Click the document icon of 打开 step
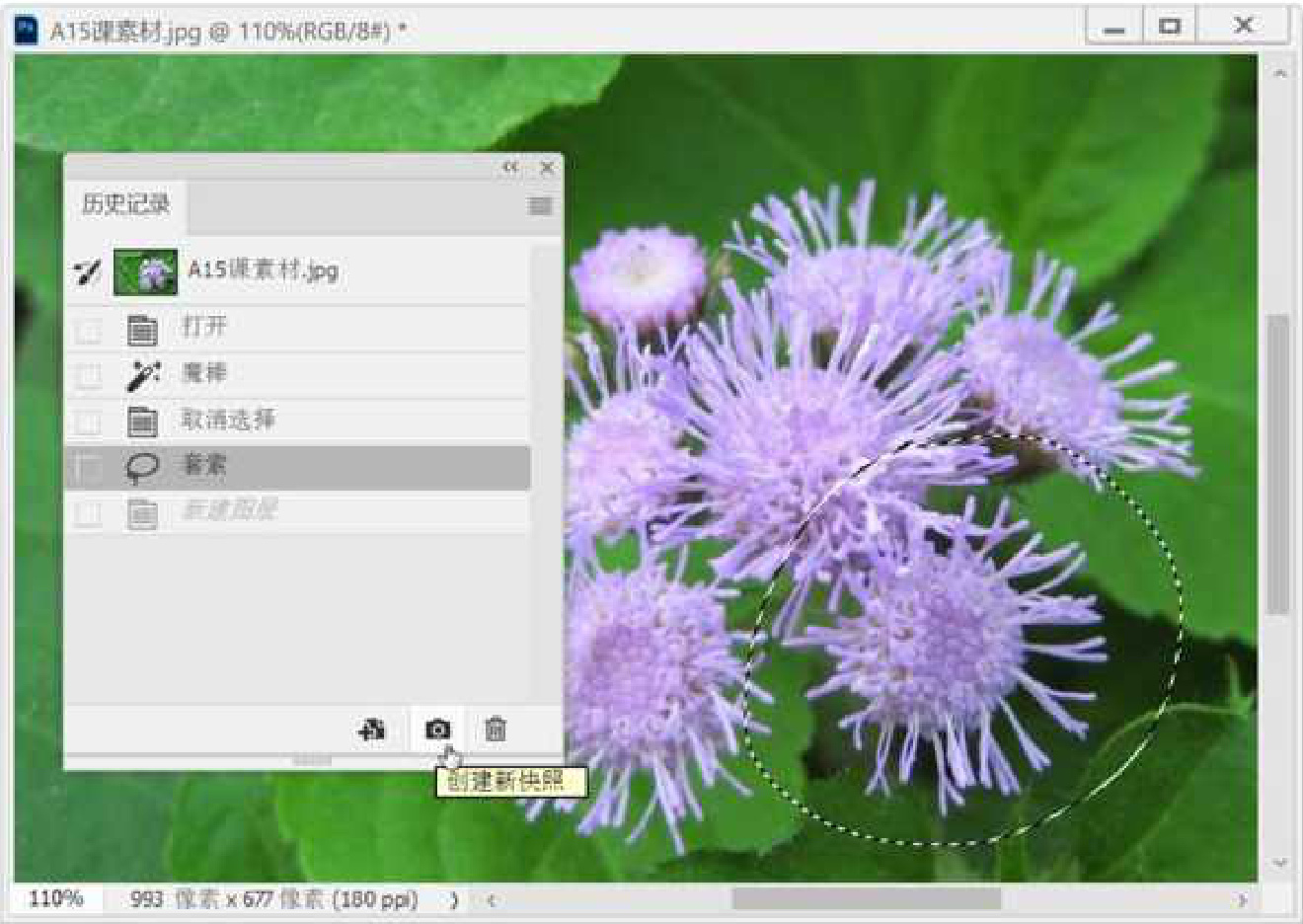This screenshot has height=924, width=1303. [x=143, y=329]
